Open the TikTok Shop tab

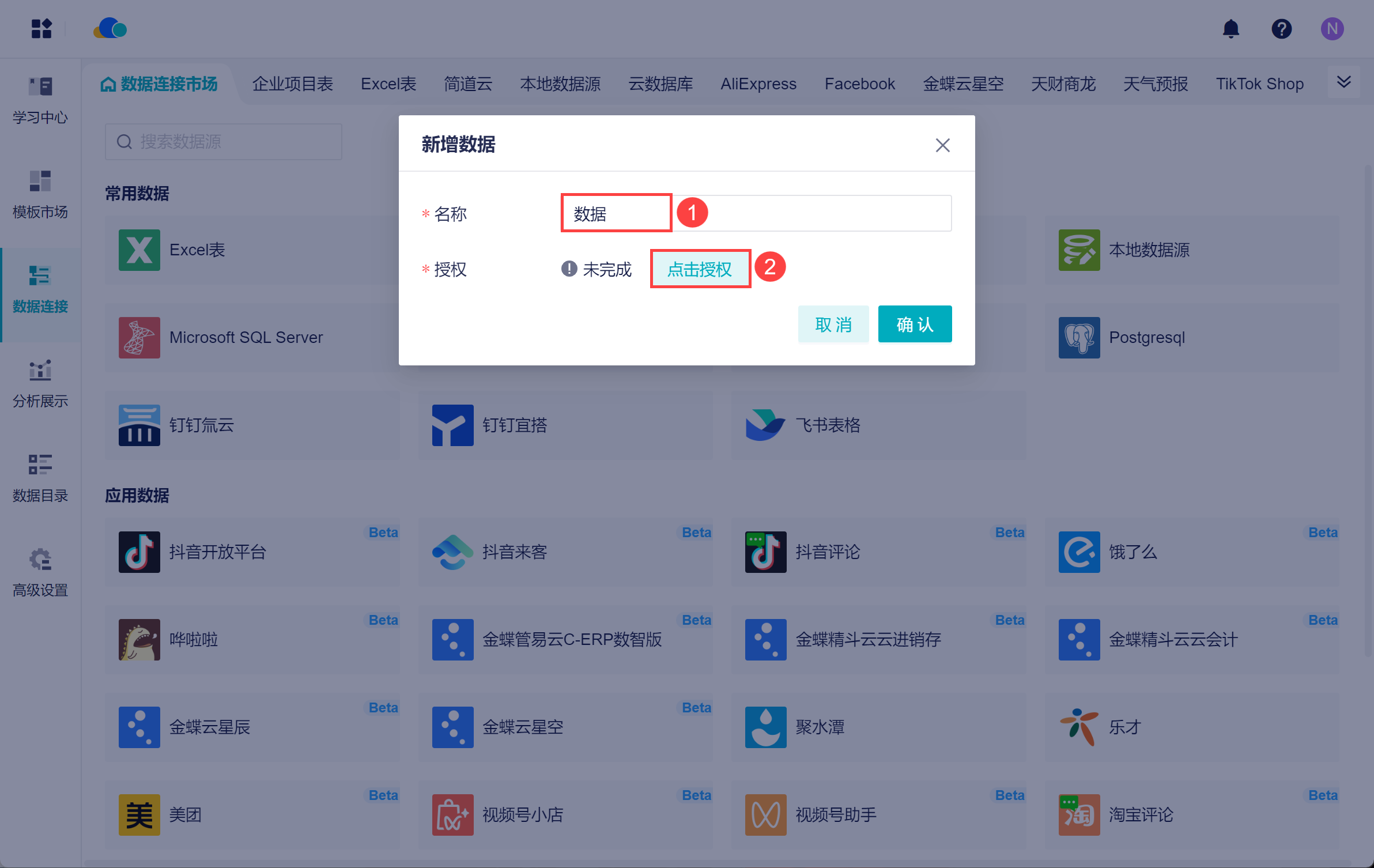click(1259, 84)
